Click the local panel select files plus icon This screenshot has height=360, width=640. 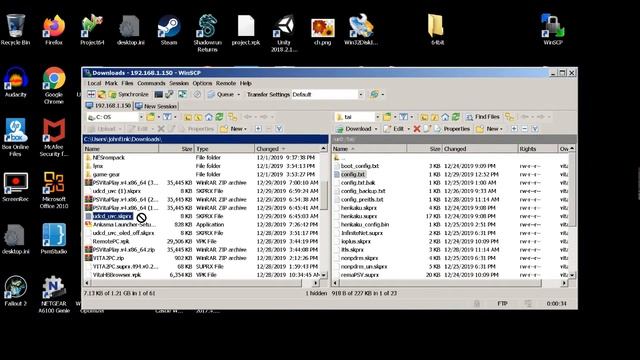coord(258,129)
